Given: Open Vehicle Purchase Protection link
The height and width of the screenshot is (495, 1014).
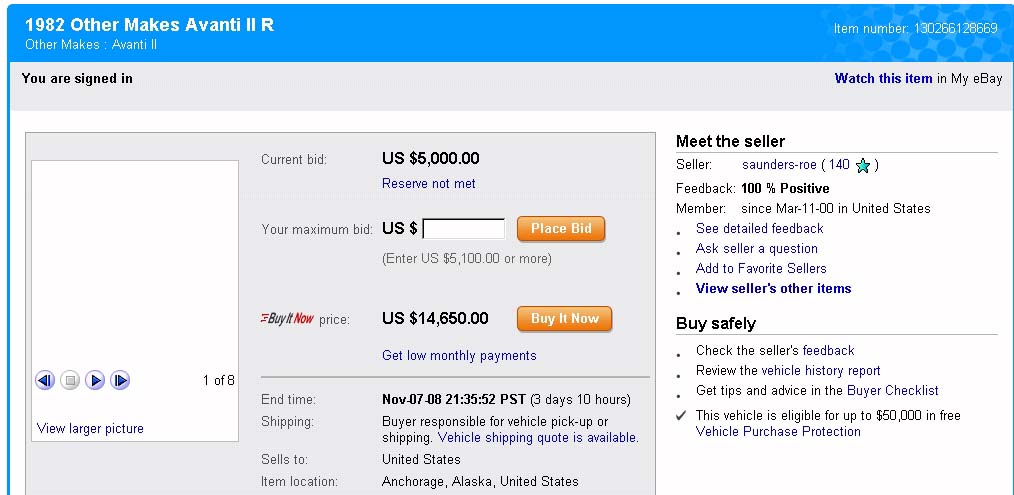Looking at the screenshot, I should tap(778, 432).
